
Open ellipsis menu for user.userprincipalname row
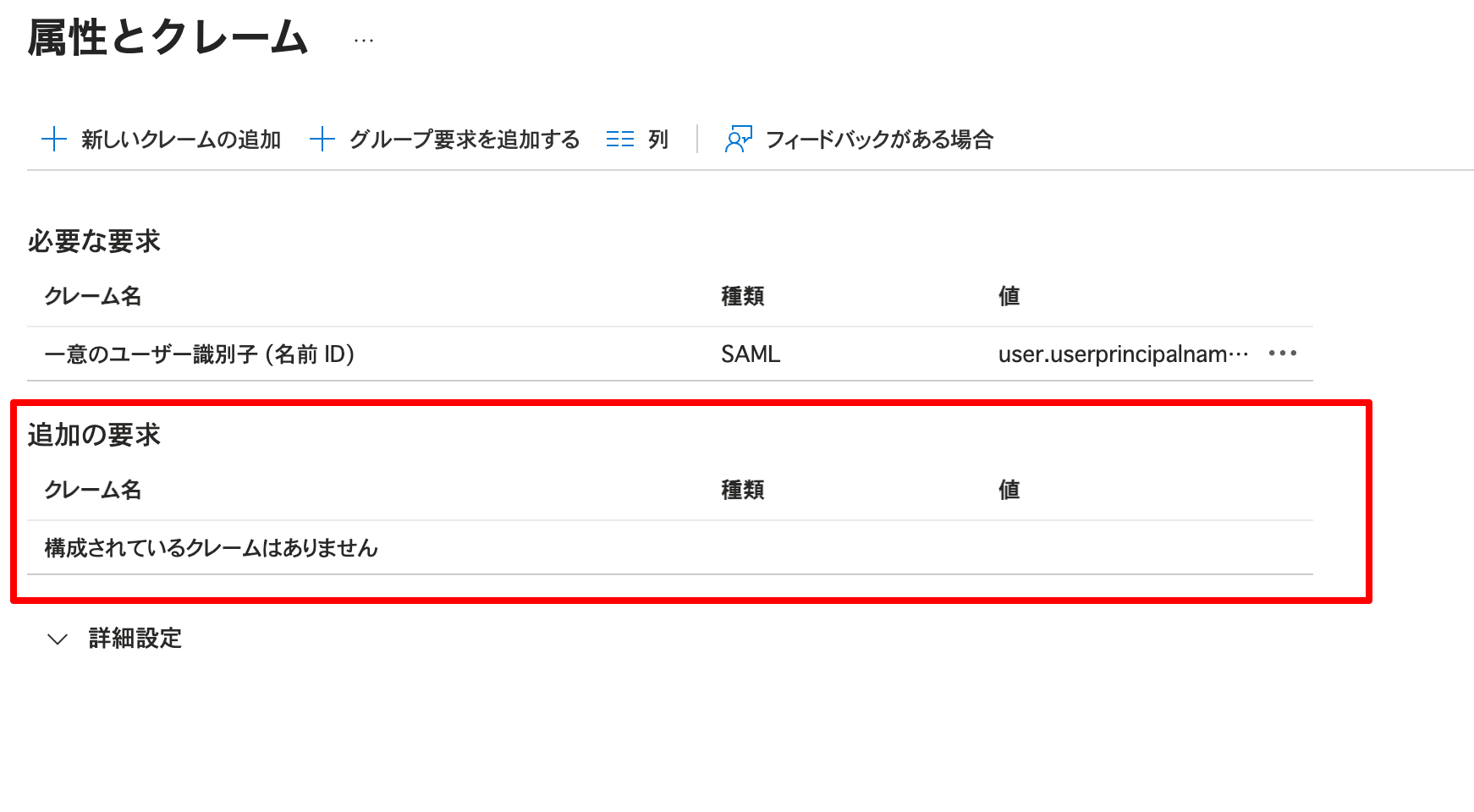pos(1284,354)
